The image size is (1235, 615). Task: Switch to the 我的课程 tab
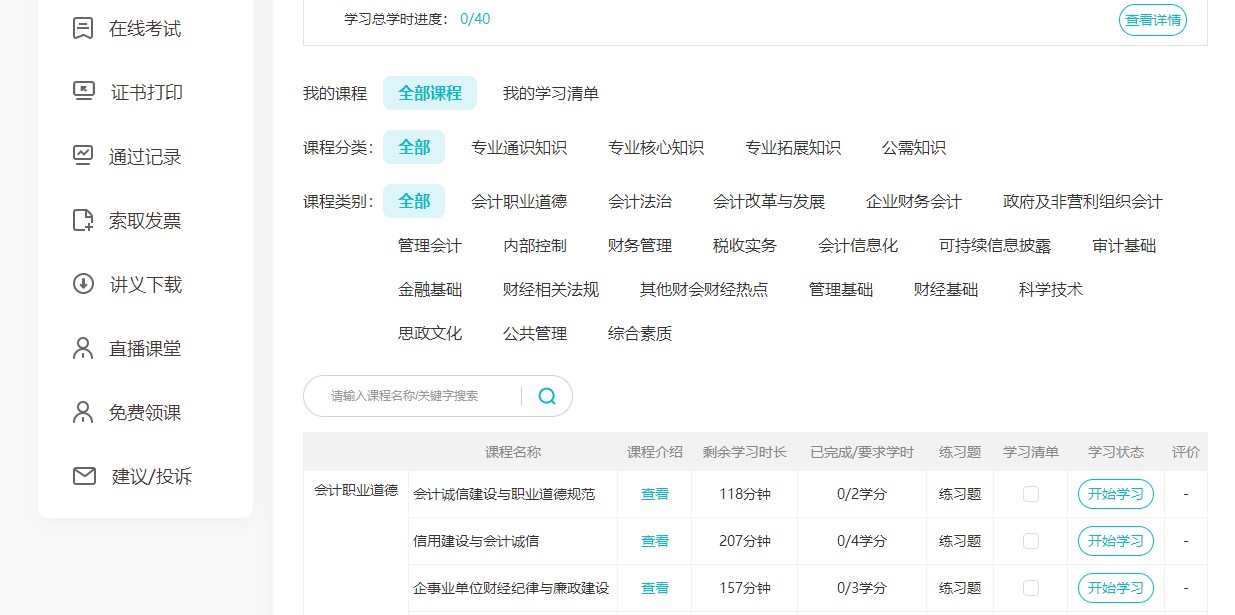coord(334,92)
